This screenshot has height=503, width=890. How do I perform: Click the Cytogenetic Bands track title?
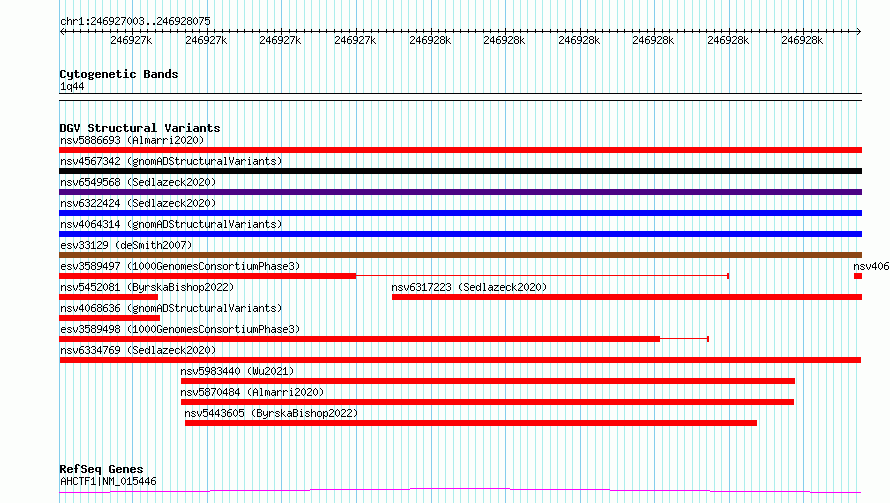(x=119, y=74)
